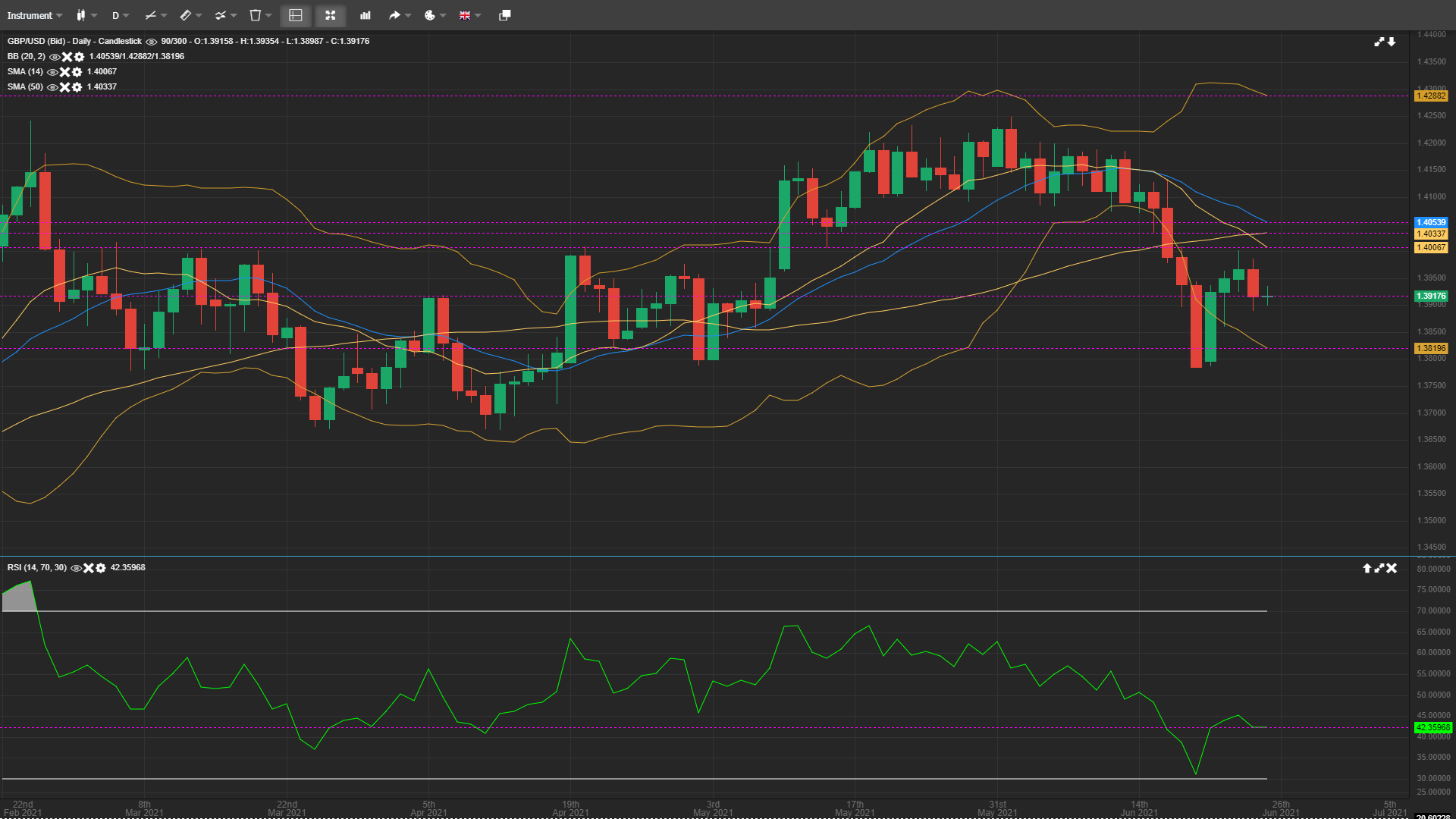Open settings for RSI (14, 70, 30) indicator
1456x819 pixels.
(100, 568)
